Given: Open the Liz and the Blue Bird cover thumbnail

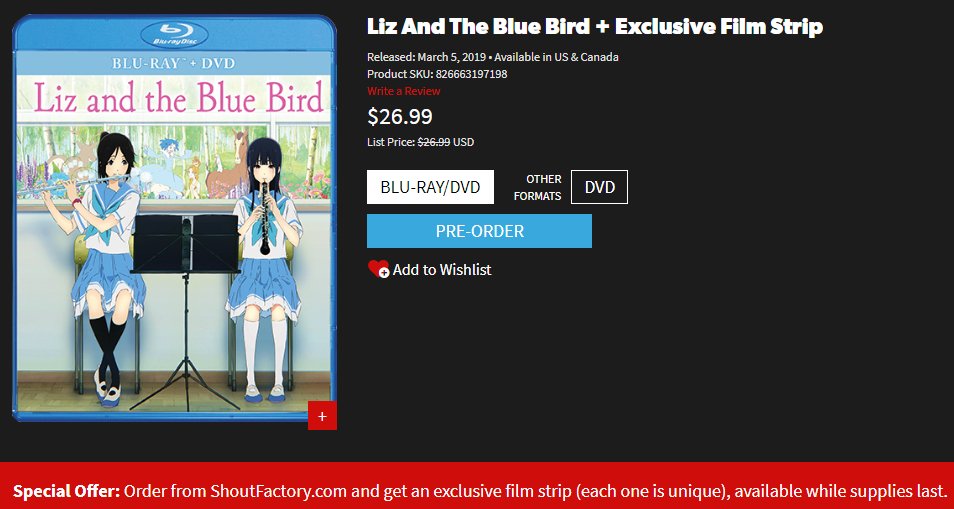Looking at the screenshot, I should [174, 218].
